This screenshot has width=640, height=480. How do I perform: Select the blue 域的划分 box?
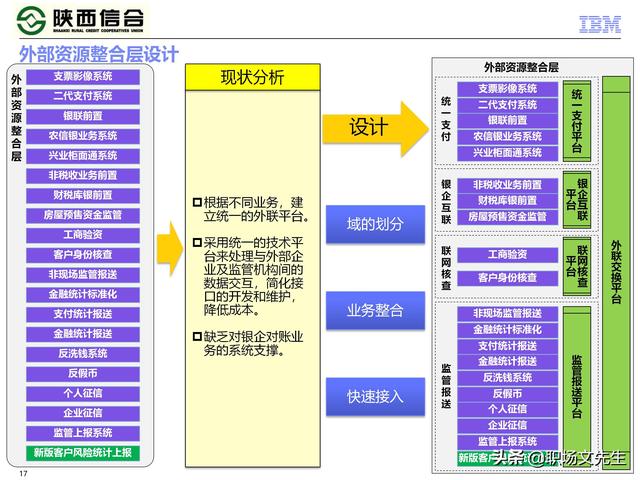375,224
